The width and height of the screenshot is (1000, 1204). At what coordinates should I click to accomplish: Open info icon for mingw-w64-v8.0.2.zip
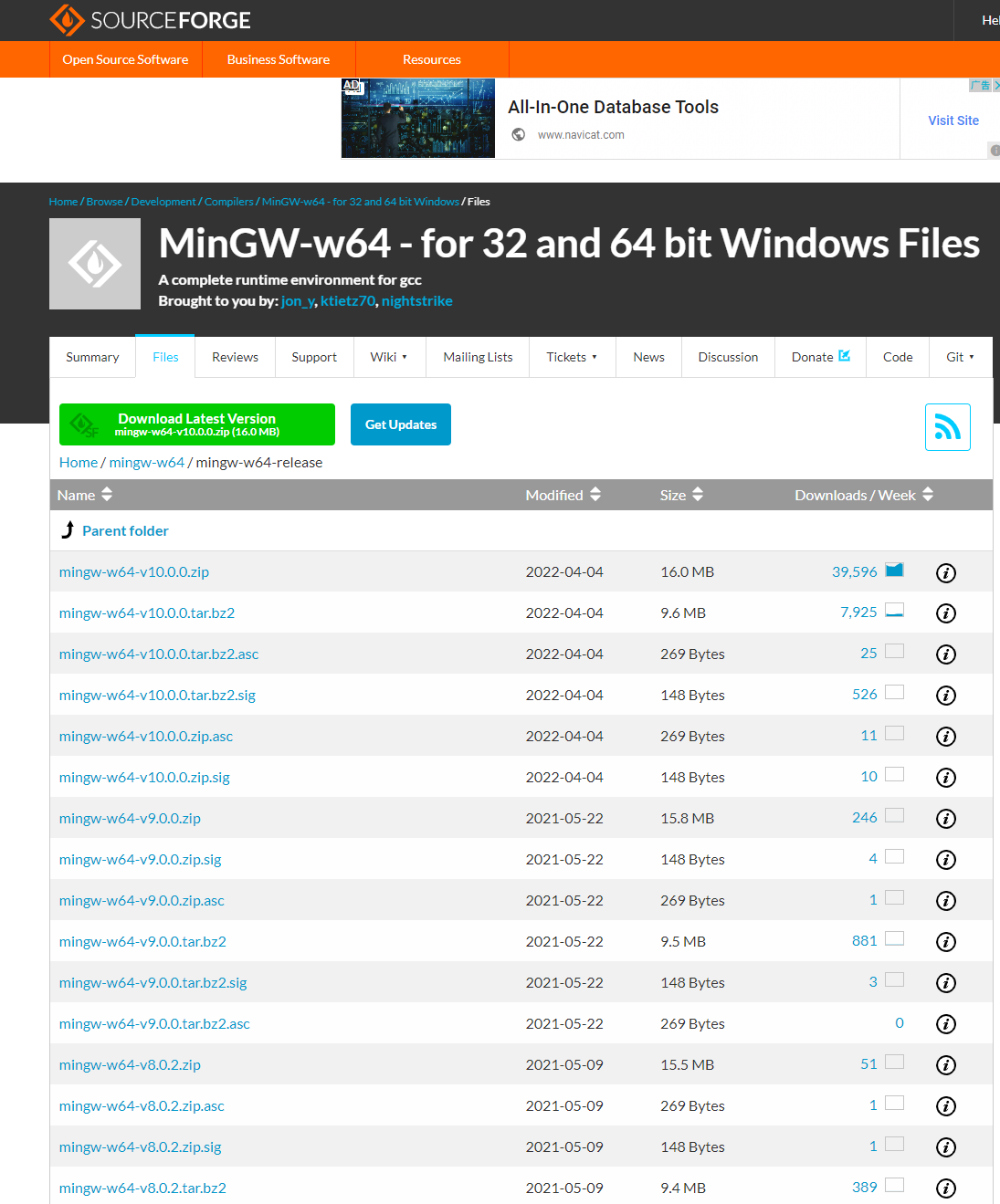point(946,1065)
